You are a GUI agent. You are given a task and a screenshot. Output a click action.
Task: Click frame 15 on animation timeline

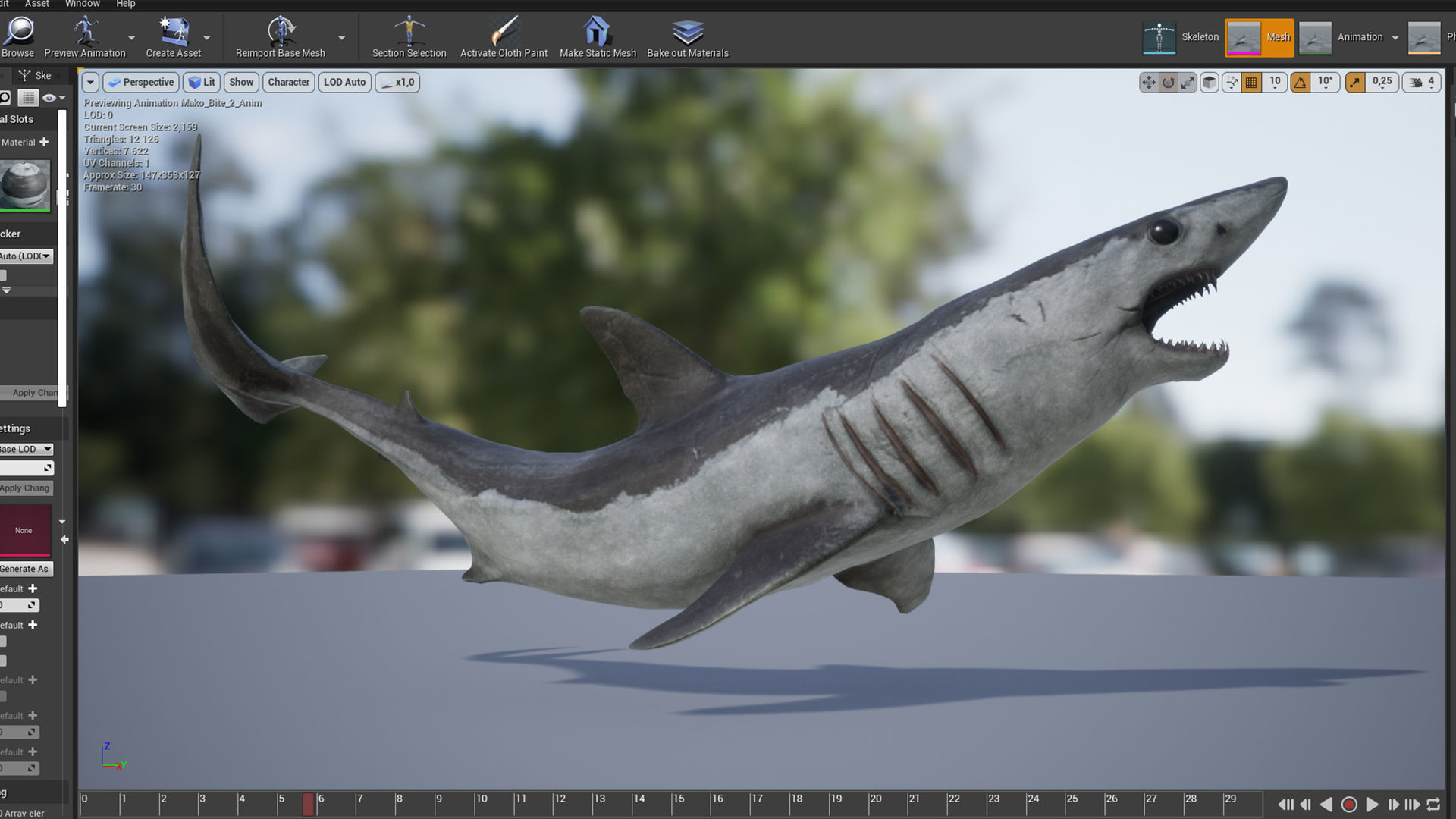click(x=673, y=804)
